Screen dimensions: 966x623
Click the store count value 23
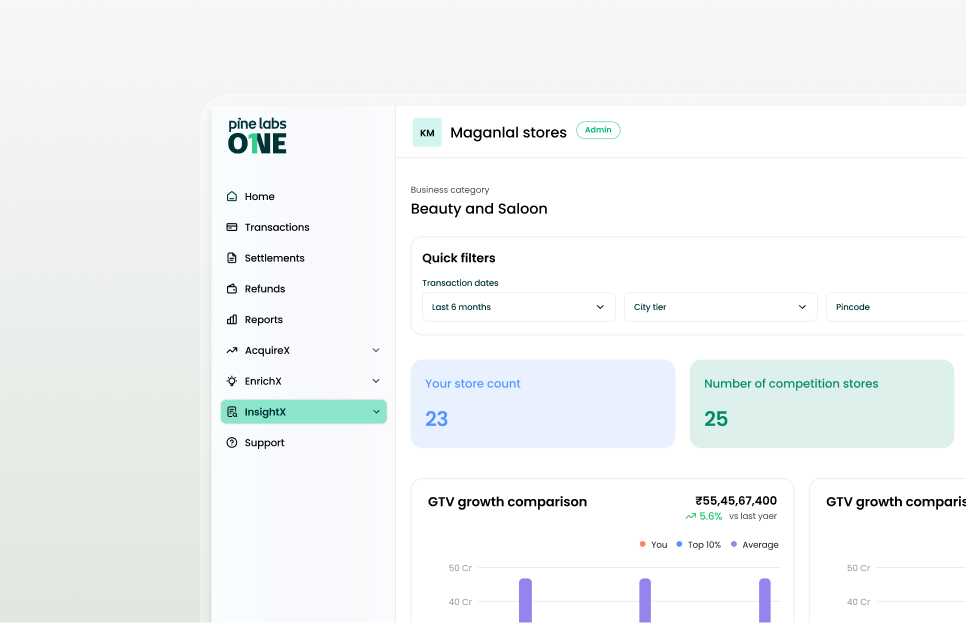[436, 419]
